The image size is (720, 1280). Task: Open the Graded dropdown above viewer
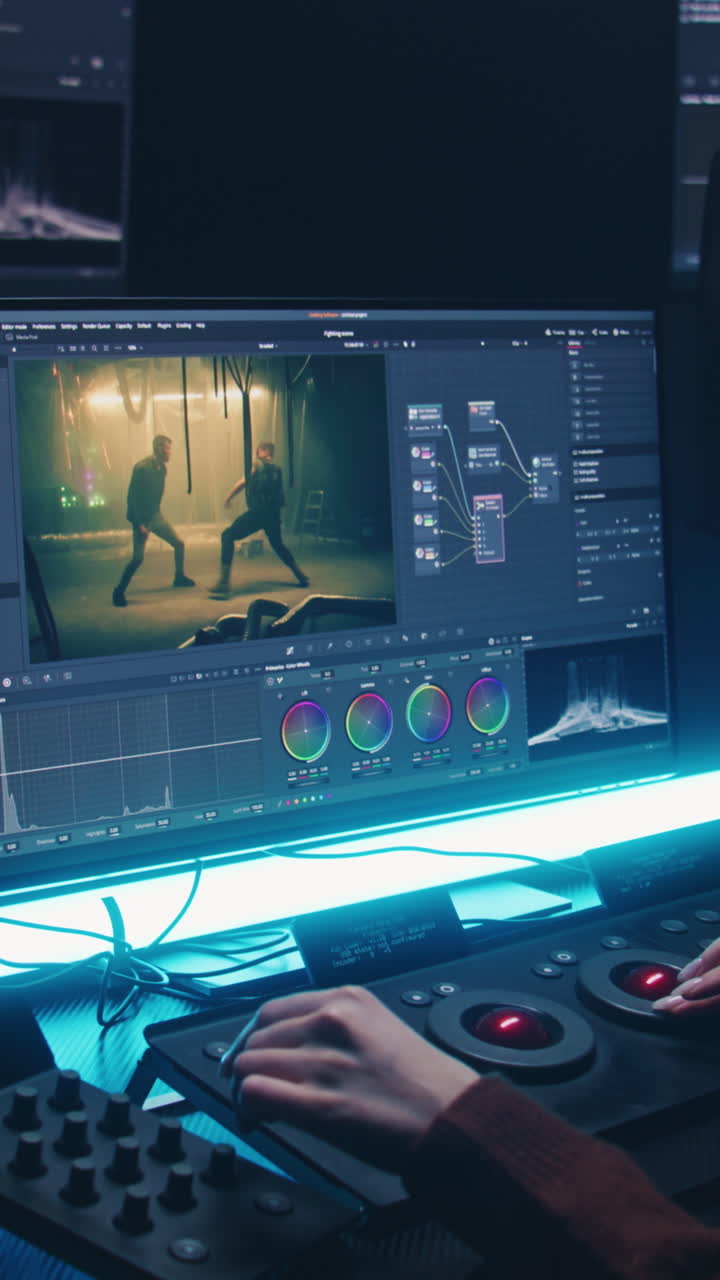[267, 345]
